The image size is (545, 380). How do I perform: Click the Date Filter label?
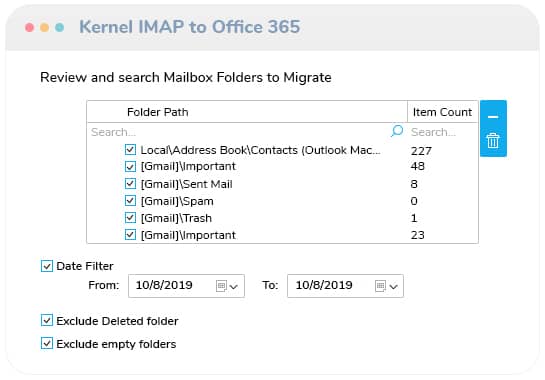pyautogui.click(x=85, y=266)
